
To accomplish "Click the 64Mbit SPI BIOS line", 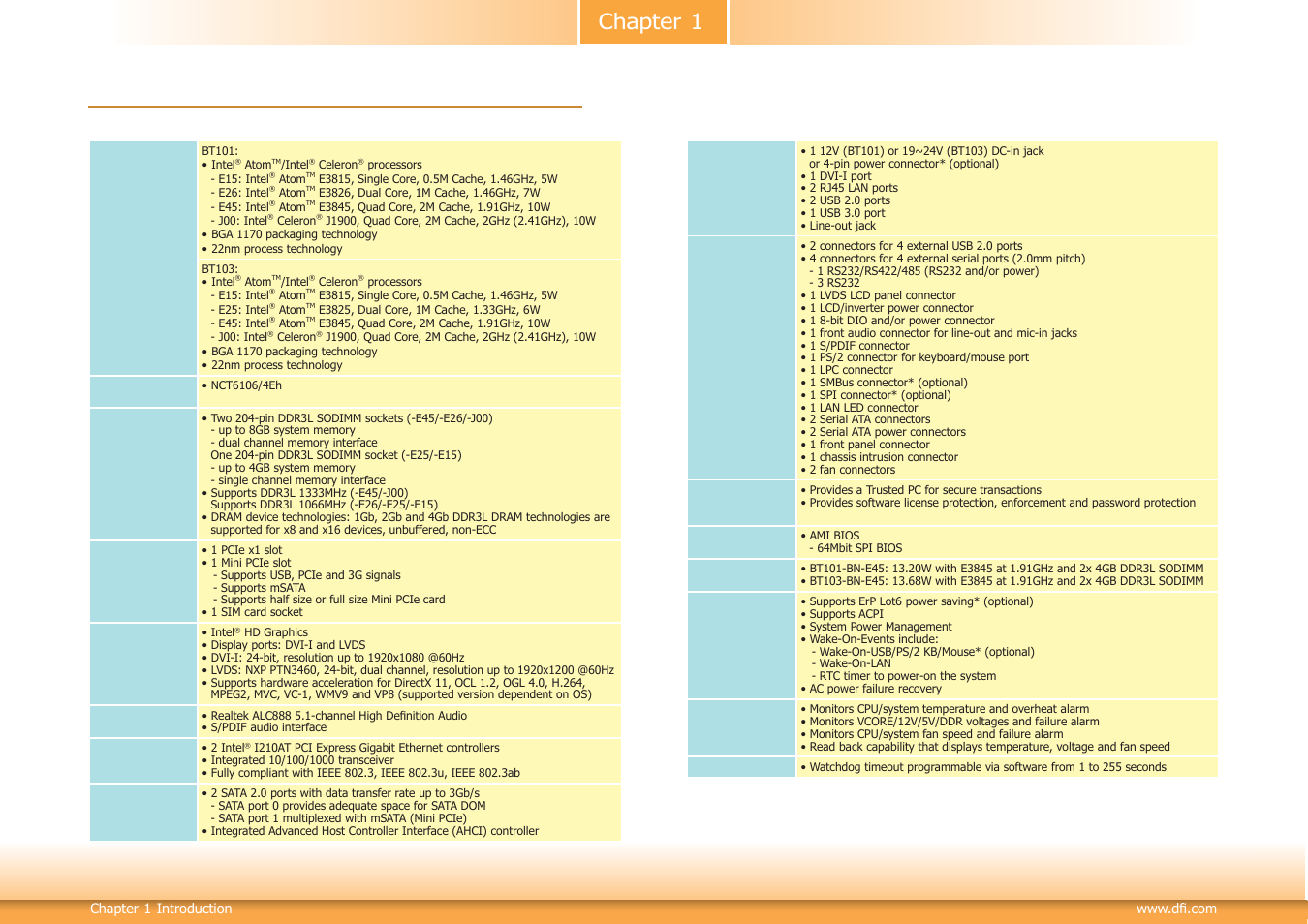I will click(856, 548).
